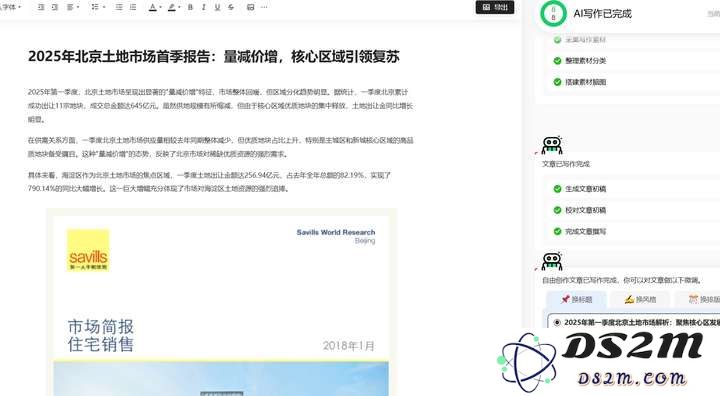Image resolution: width=720 pixels, height=396 pixels.
Task: Click the list style icon
Action: (94, 7)
